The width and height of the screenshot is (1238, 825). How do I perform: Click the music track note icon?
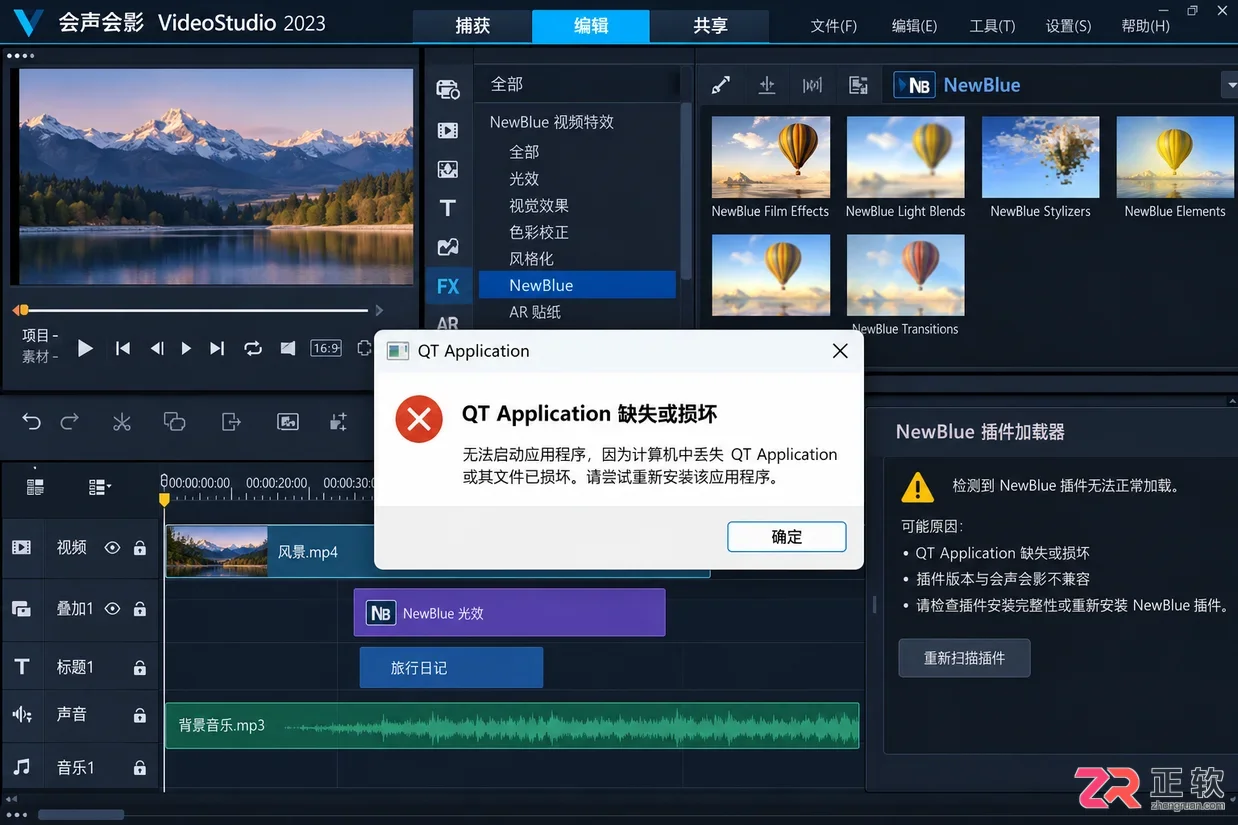tap(22, 767)
